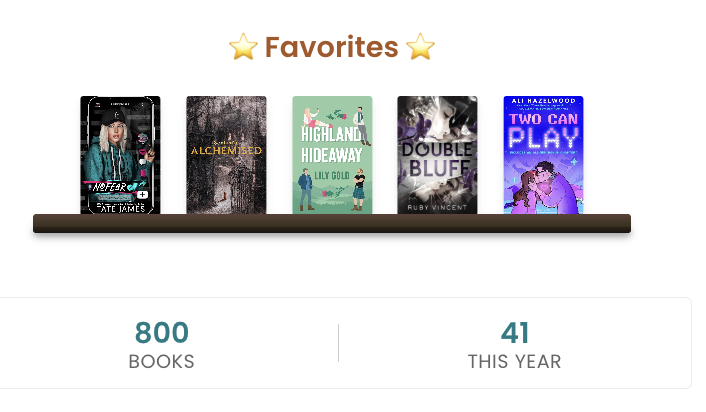Click the 800 books count
Viewport: 706px width, 412px height.
(x=161, y=333)
